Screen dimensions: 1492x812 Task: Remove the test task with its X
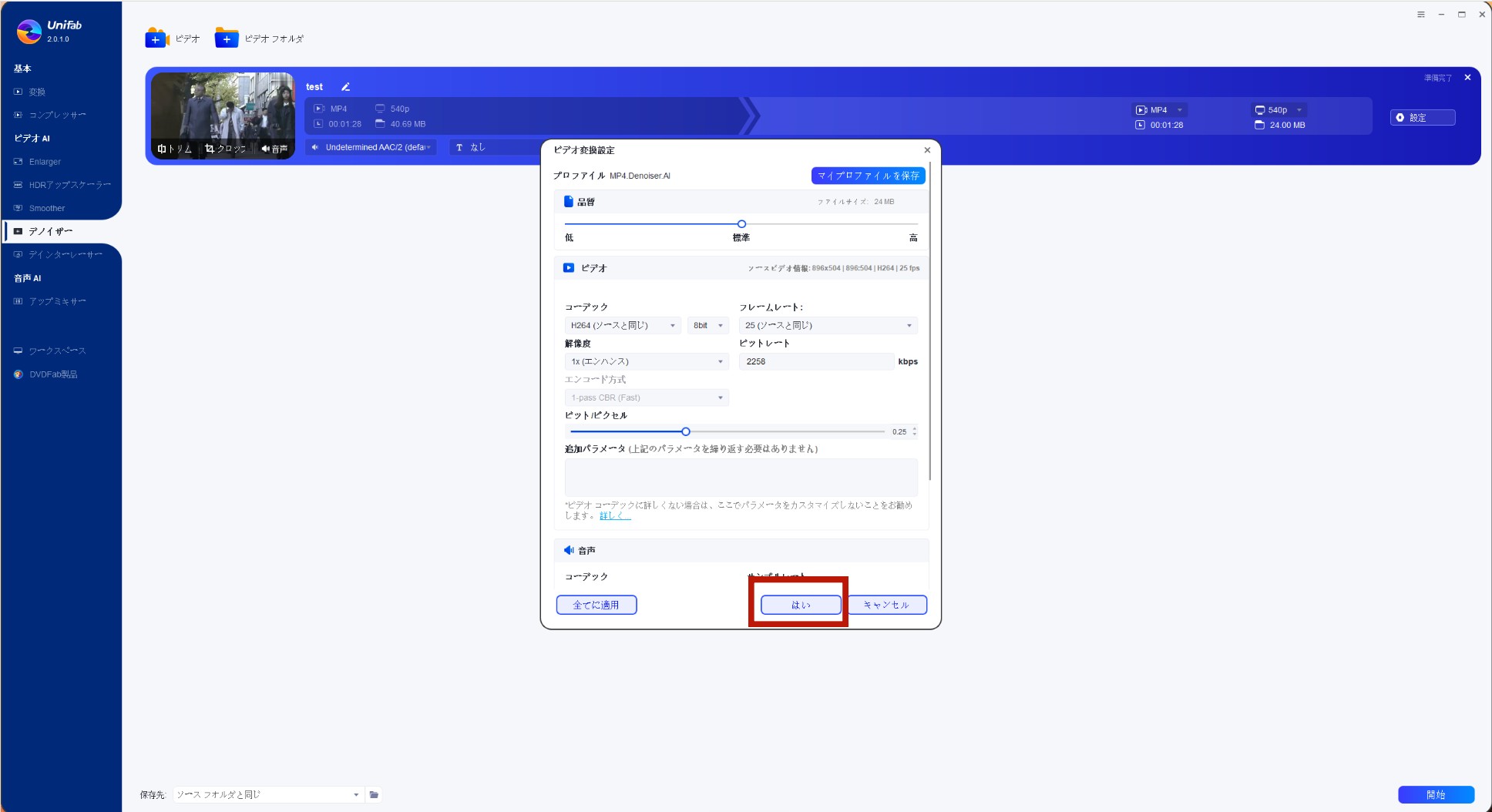(1467, 78)
